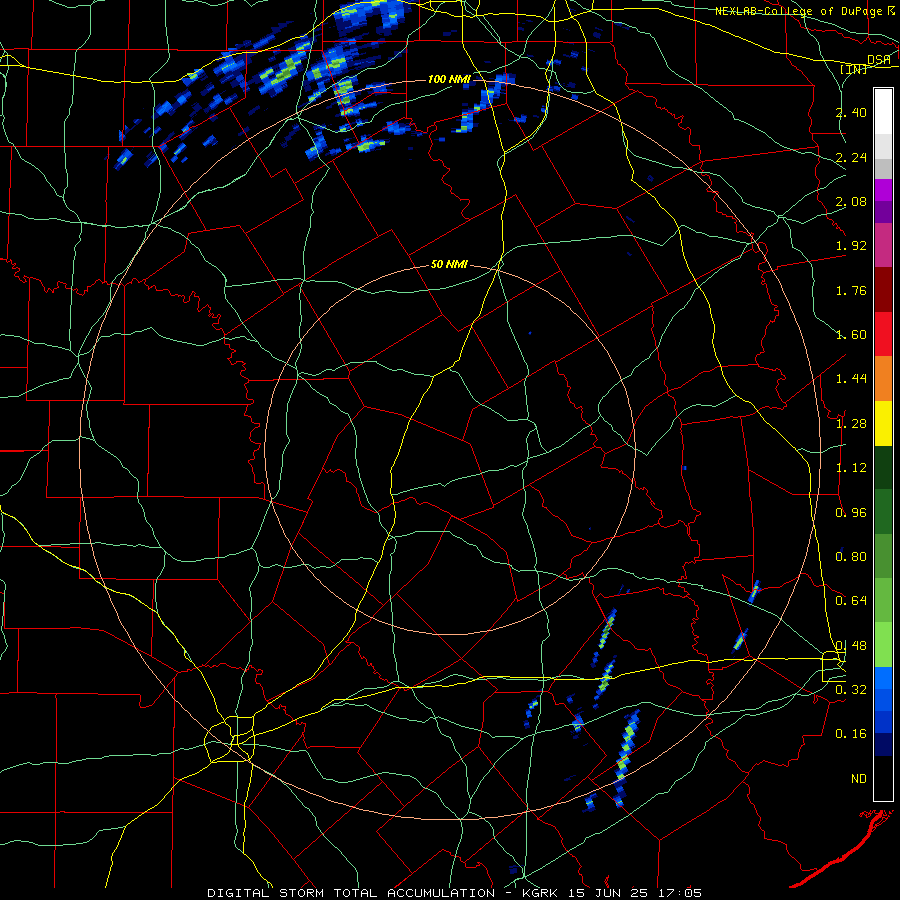Select the 0.80 legend value
The height and width of the screenshot is (900, 900).
pyautogui.click(x=851, y=557)
